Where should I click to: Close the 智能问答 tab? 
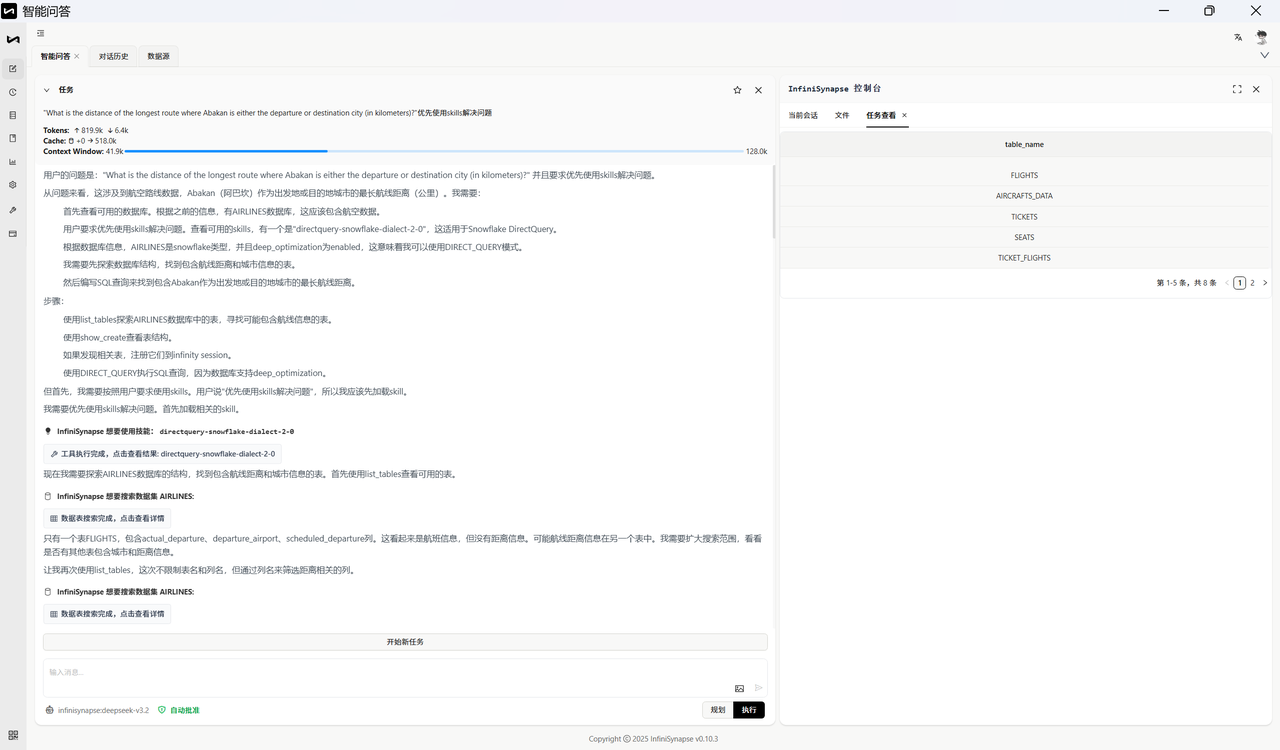(77, 56)
